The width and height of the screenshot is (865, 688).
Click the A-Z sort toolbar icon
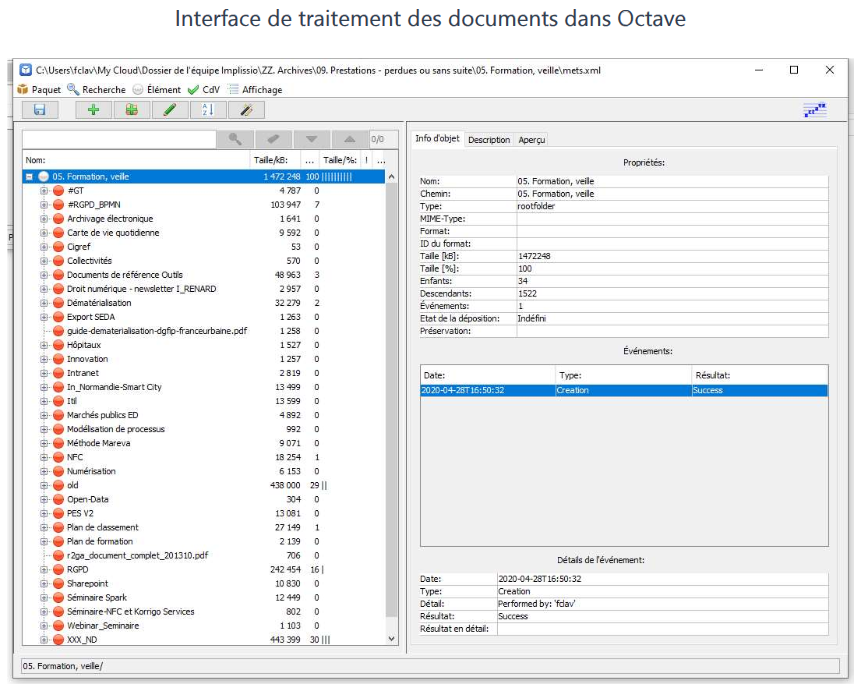(208, 110)
